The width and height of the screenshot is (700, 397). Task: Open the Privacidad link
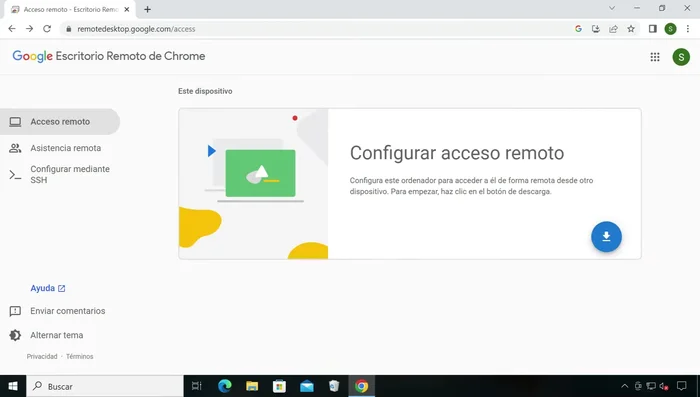[42, 356]
